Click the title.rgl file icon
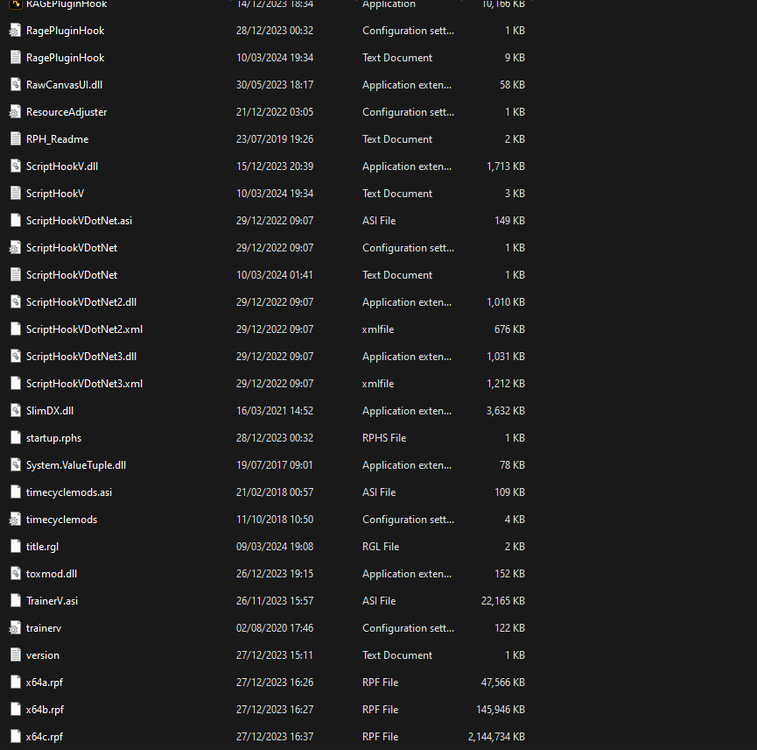Image resolution: width=757 pixels, height=750 pixels. pos(15,546)
